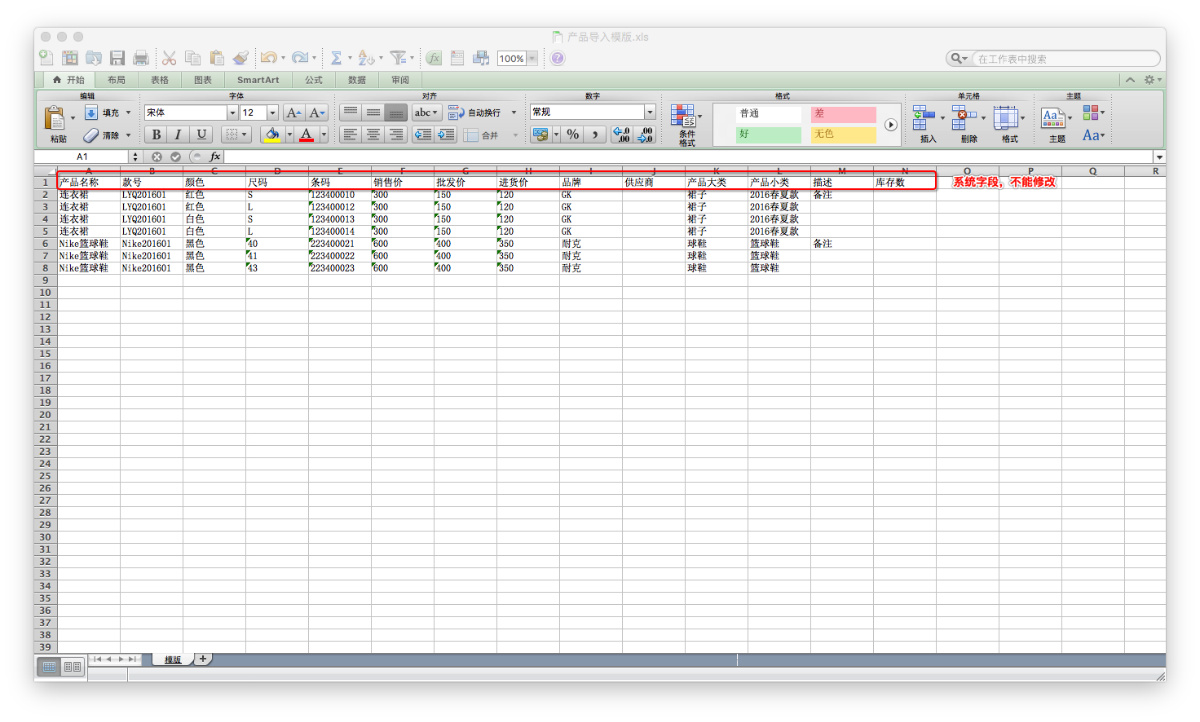
Task: Click the Paste clipboard icon
Action: click(55, 118)
